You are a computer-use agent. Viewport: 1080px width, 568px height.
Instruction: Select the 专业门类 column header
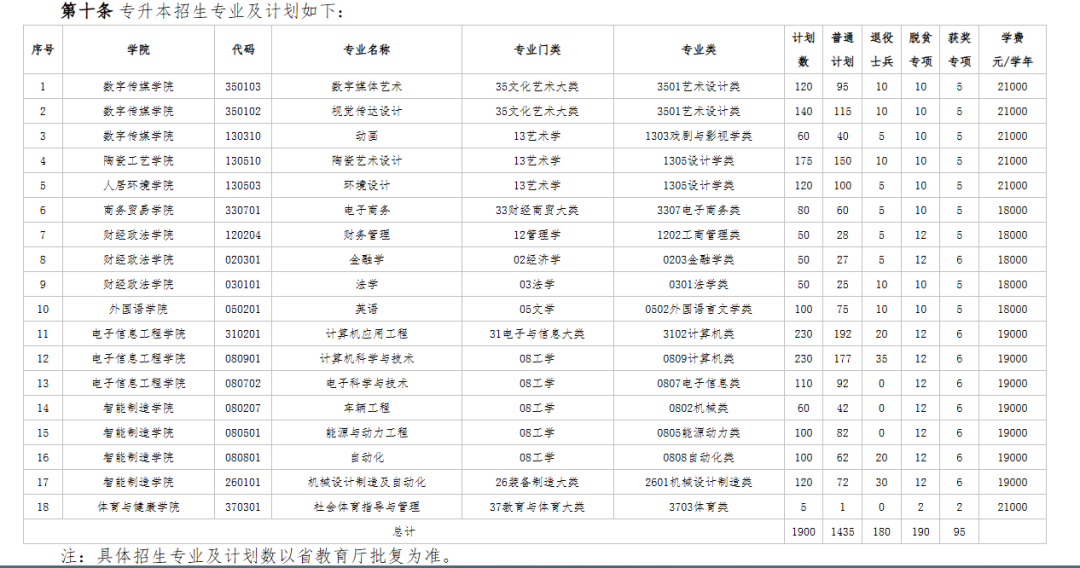tap(537, 50)
